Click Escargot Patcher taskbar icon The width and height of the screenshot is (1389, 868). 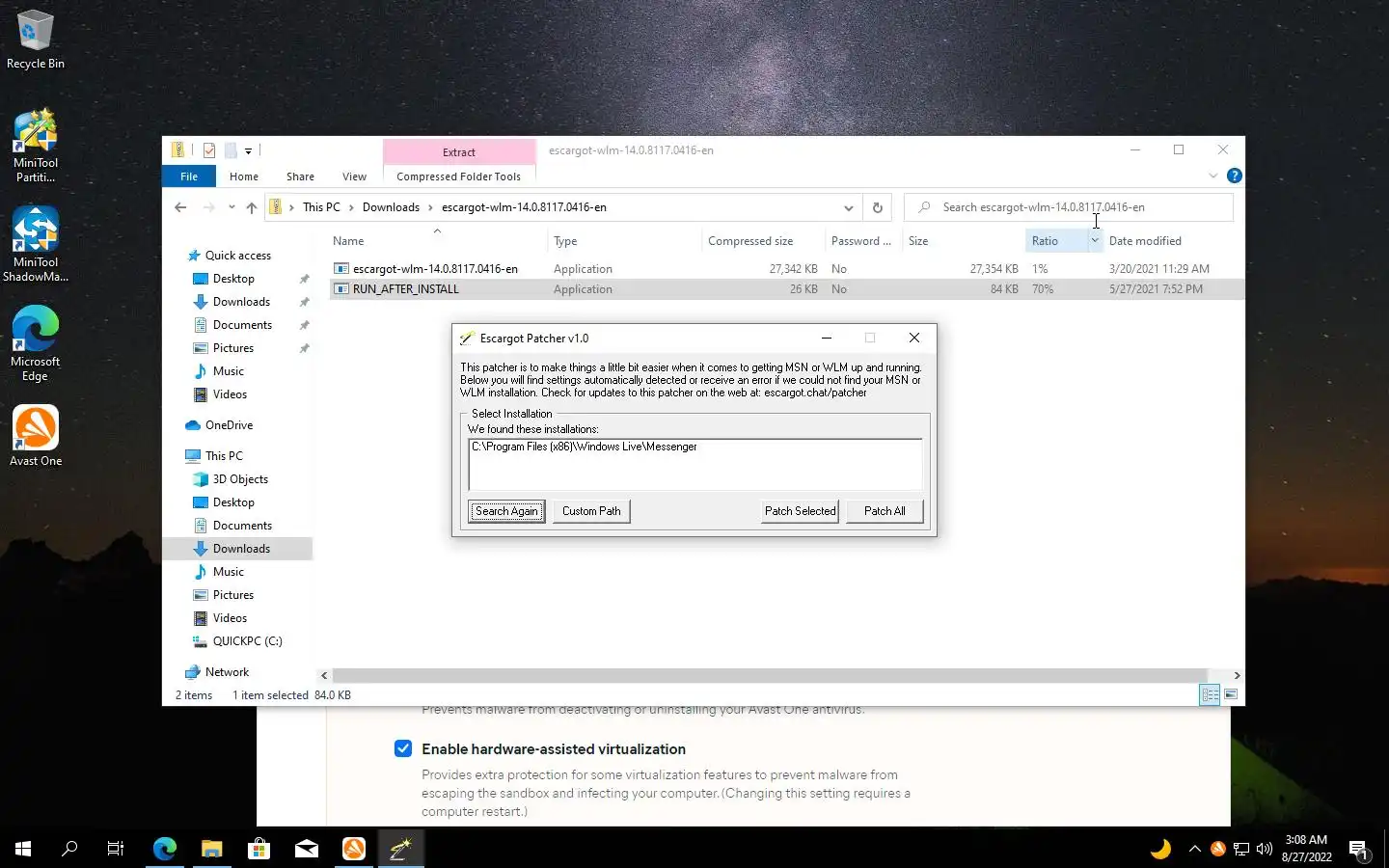click(400, 849)
